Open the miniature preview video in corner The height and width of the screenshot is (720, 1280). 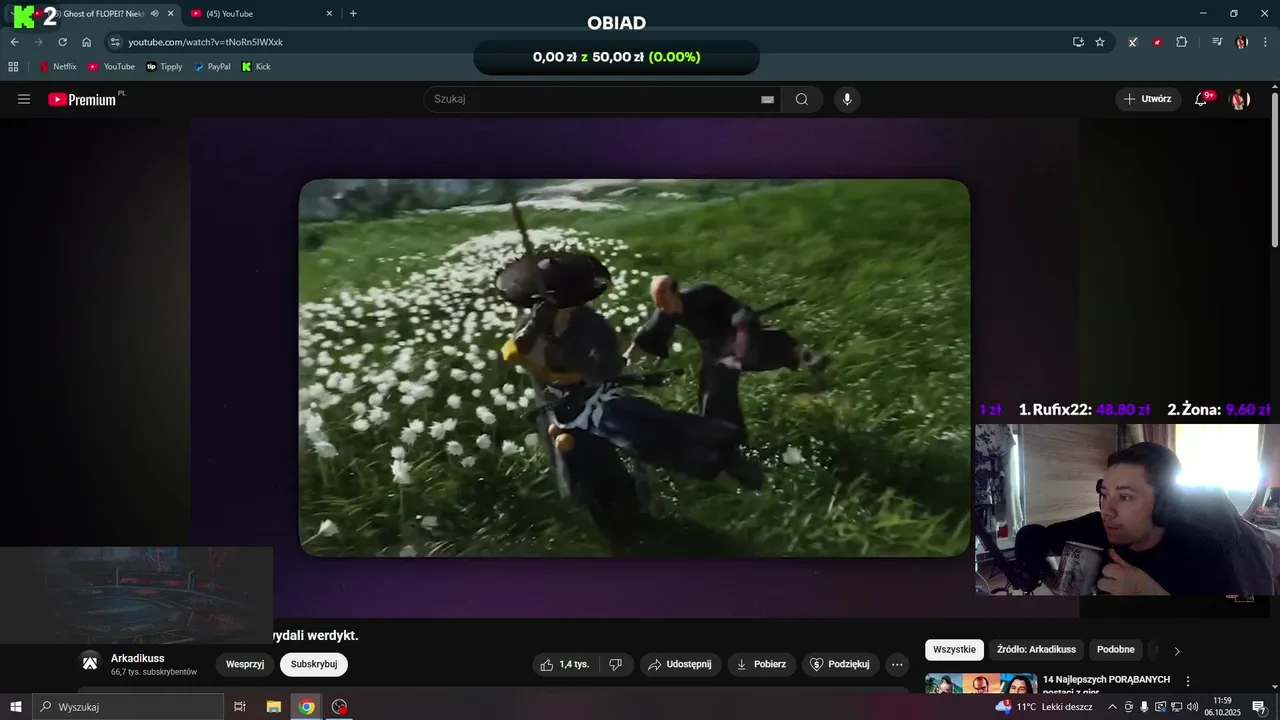[x=136, y=595]
